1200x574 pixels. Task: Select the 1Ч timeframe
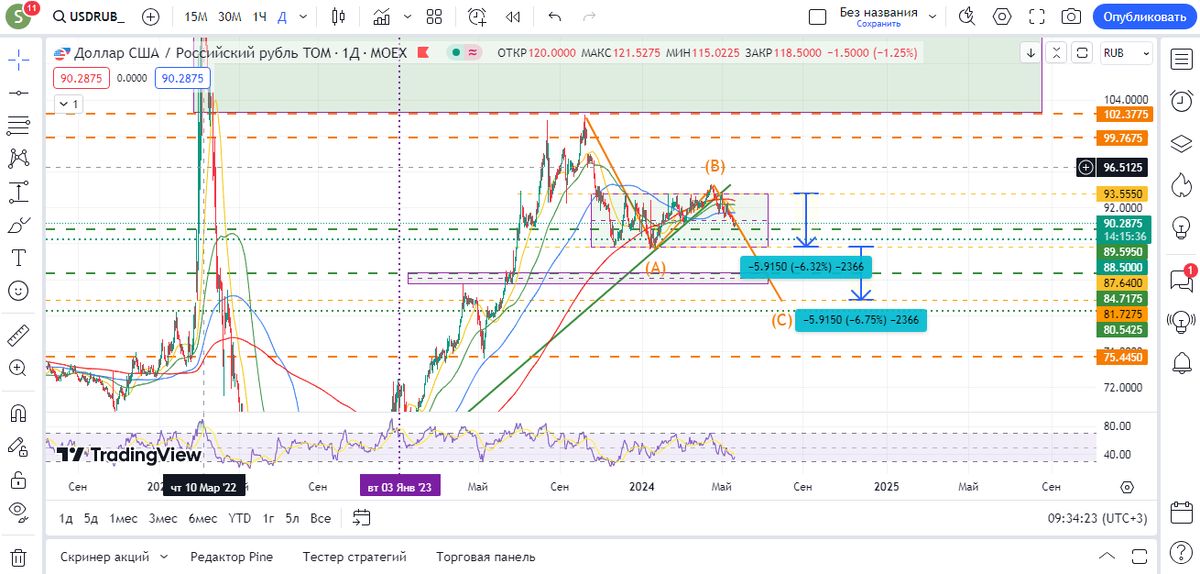pos(260,17)
